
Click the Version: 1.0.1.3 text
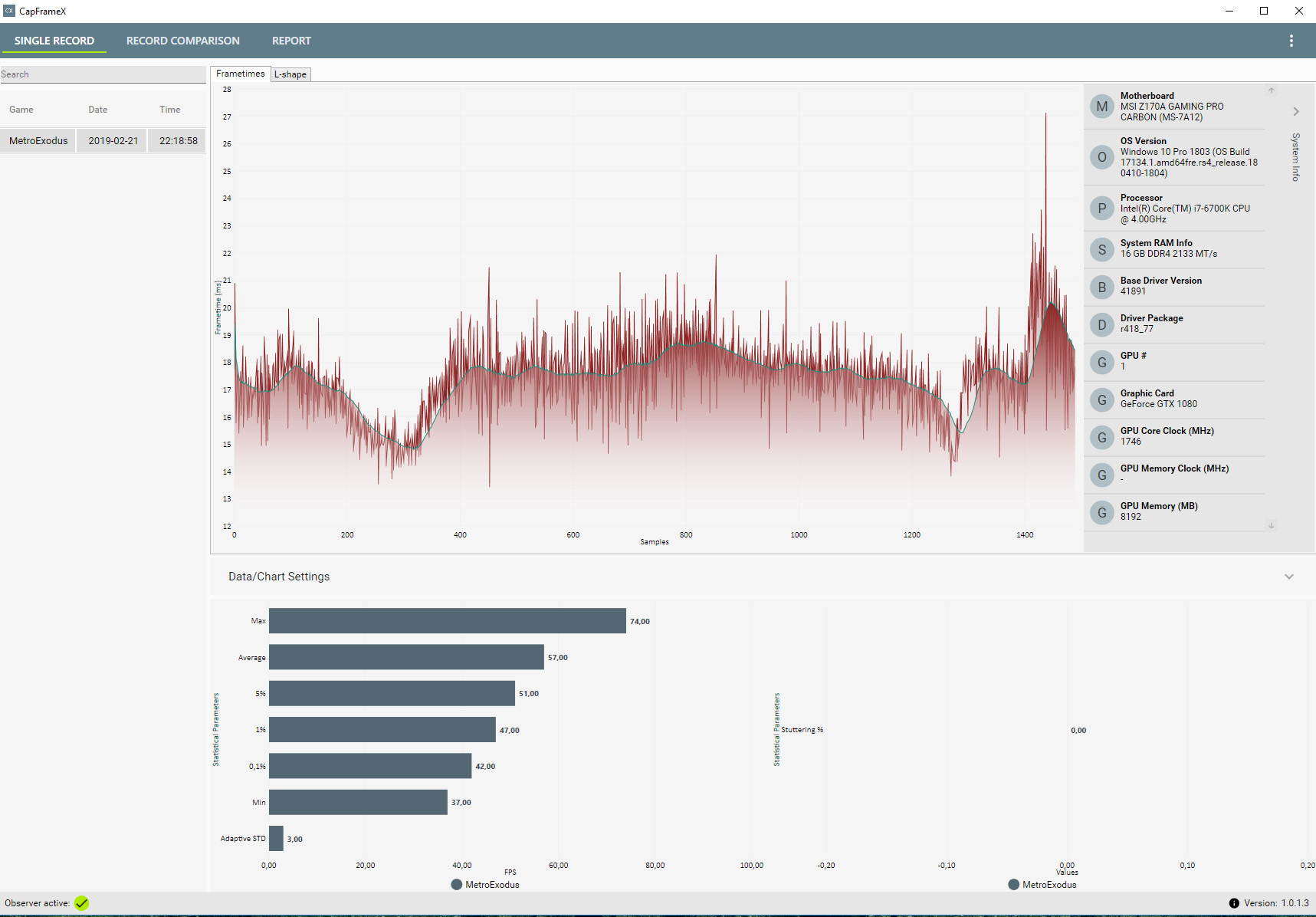1276,903
